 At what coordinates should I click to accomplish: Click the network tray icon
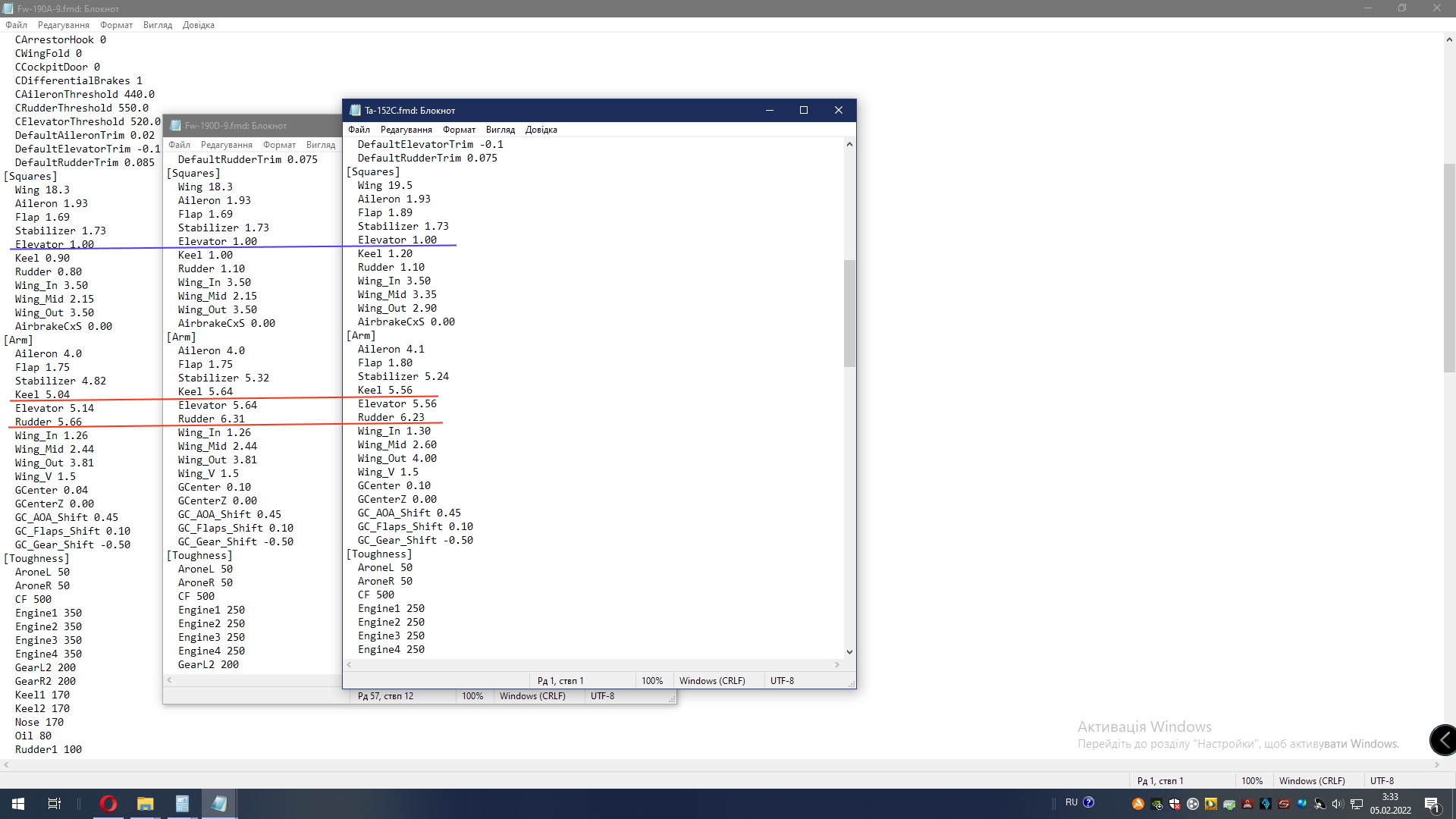[x=1357, y=804]
